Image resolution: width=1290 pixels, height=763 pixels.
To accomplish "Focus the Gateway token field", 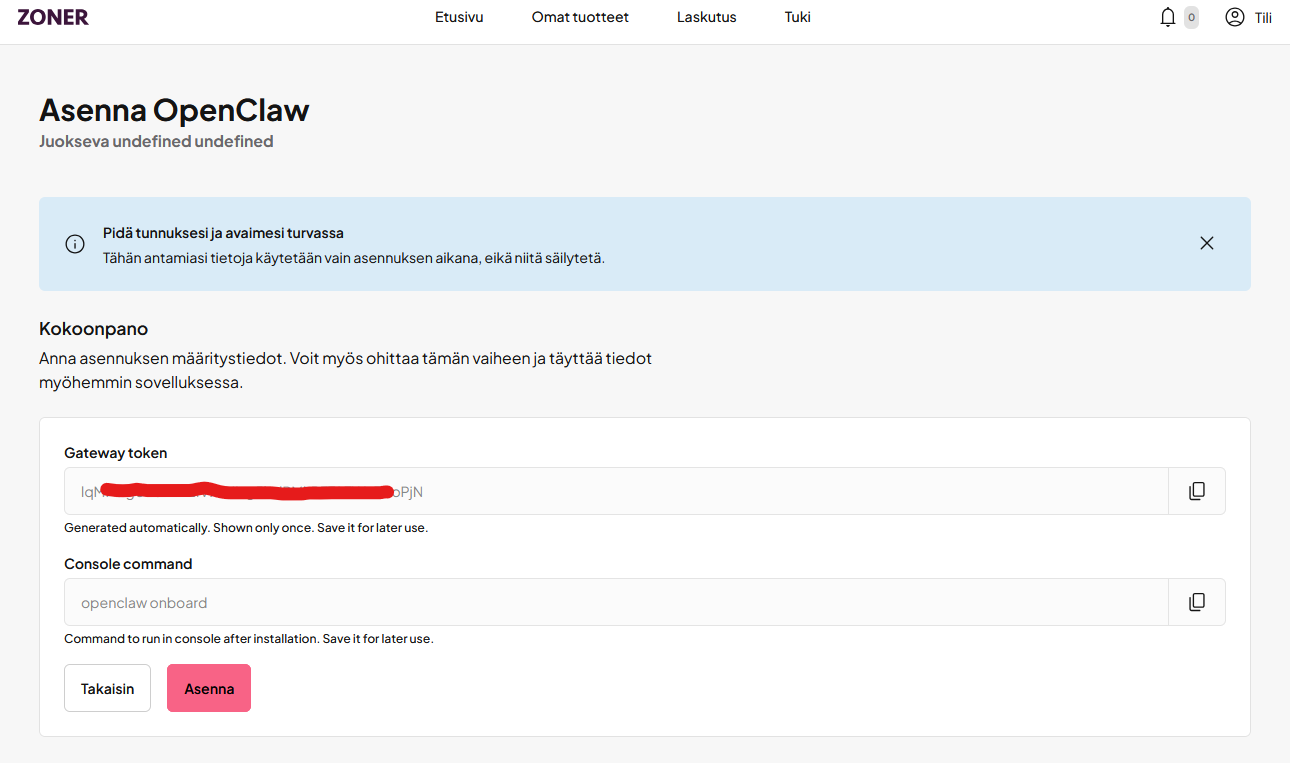I will point(616,491).
